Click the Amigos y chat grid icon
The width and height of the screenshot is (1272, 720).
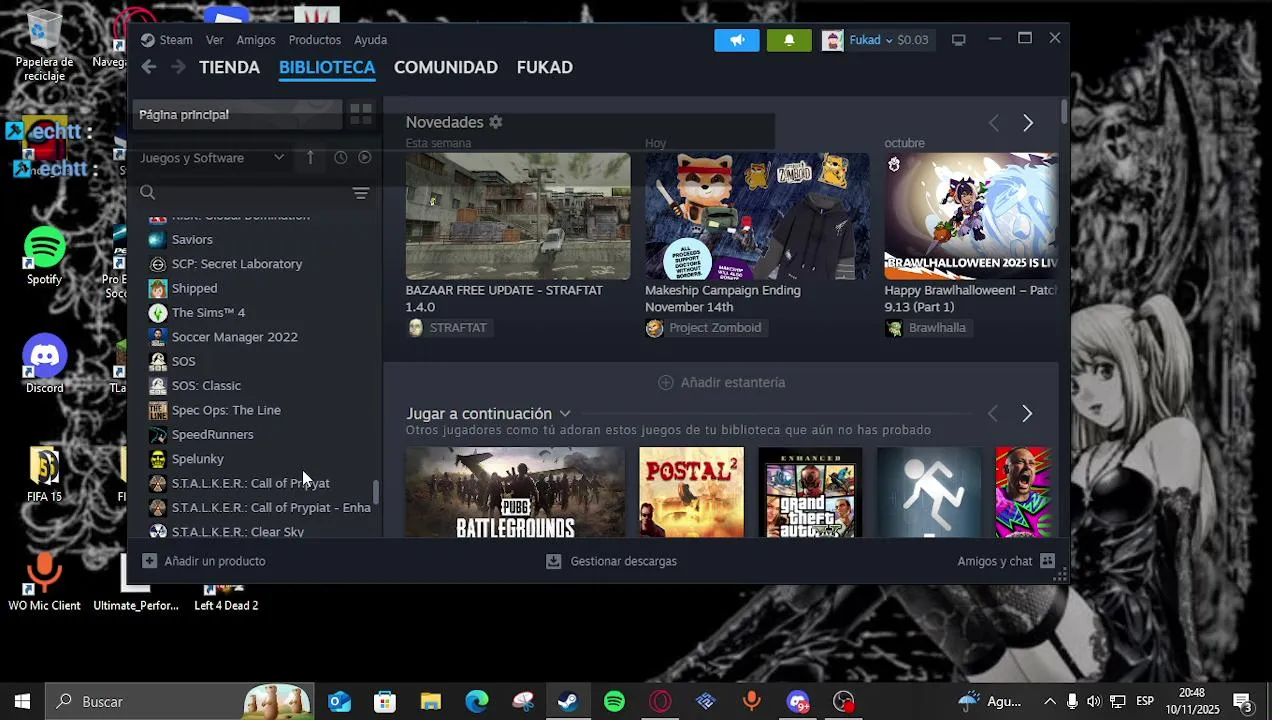pyautogui.click(x=1047, y=561)
